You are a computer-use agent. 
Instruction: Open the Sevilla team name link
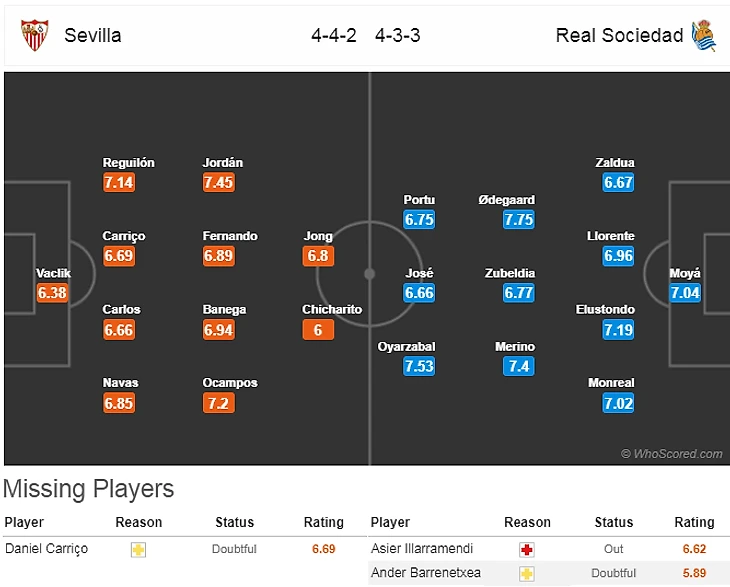pos(93,35)
